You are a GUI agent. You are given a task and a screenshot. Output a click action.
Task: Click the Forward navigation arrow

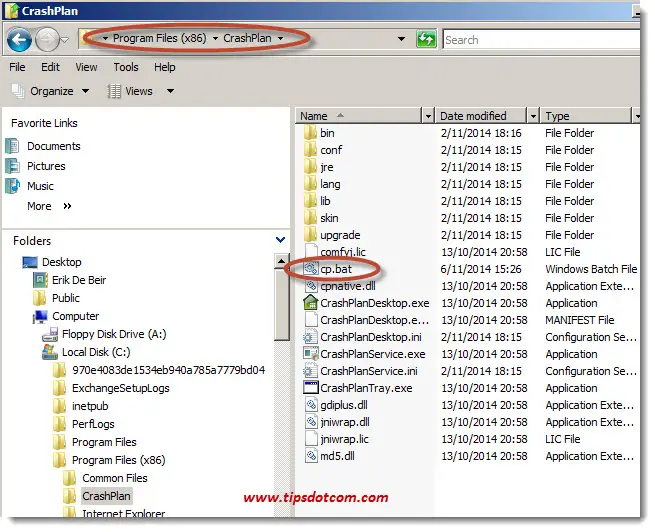click(47, 40)
